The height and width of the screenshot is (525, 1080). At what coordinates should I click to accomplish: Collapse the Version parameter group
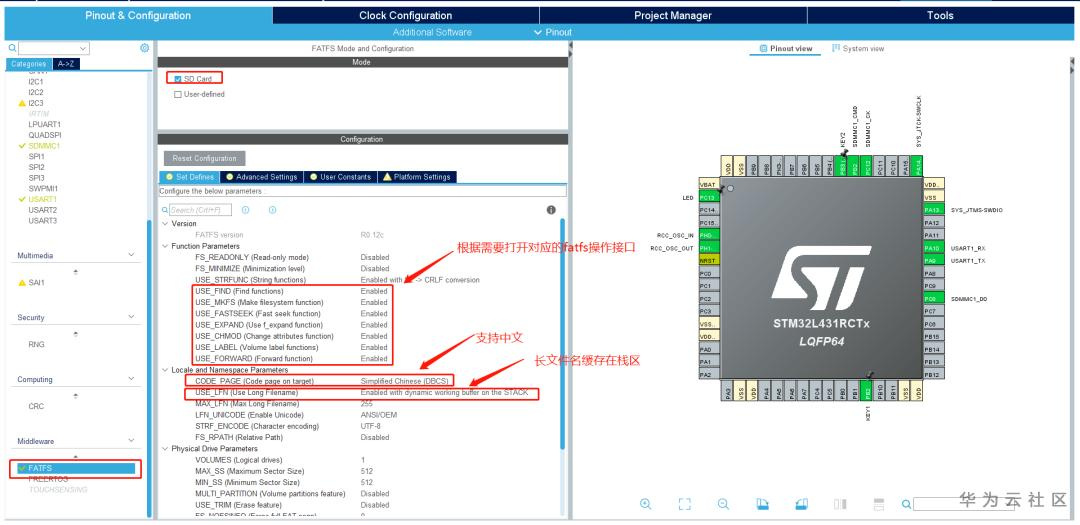165,223
